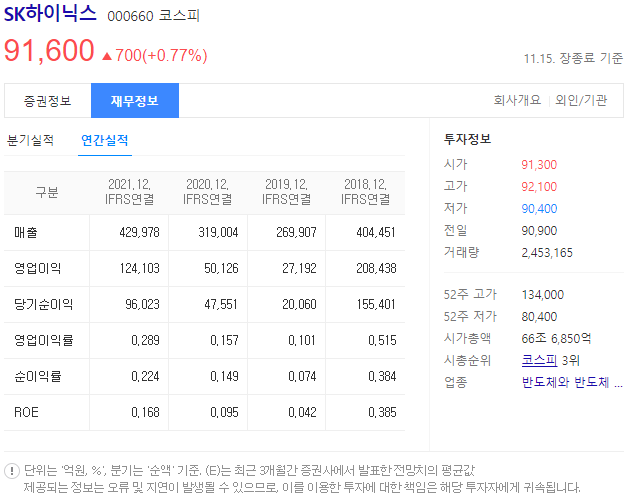The height and width of the screenshot is (502, 628).
Task: Click the 2018.12 IFRS연결 column header
Action: click(x=365, y=192)
